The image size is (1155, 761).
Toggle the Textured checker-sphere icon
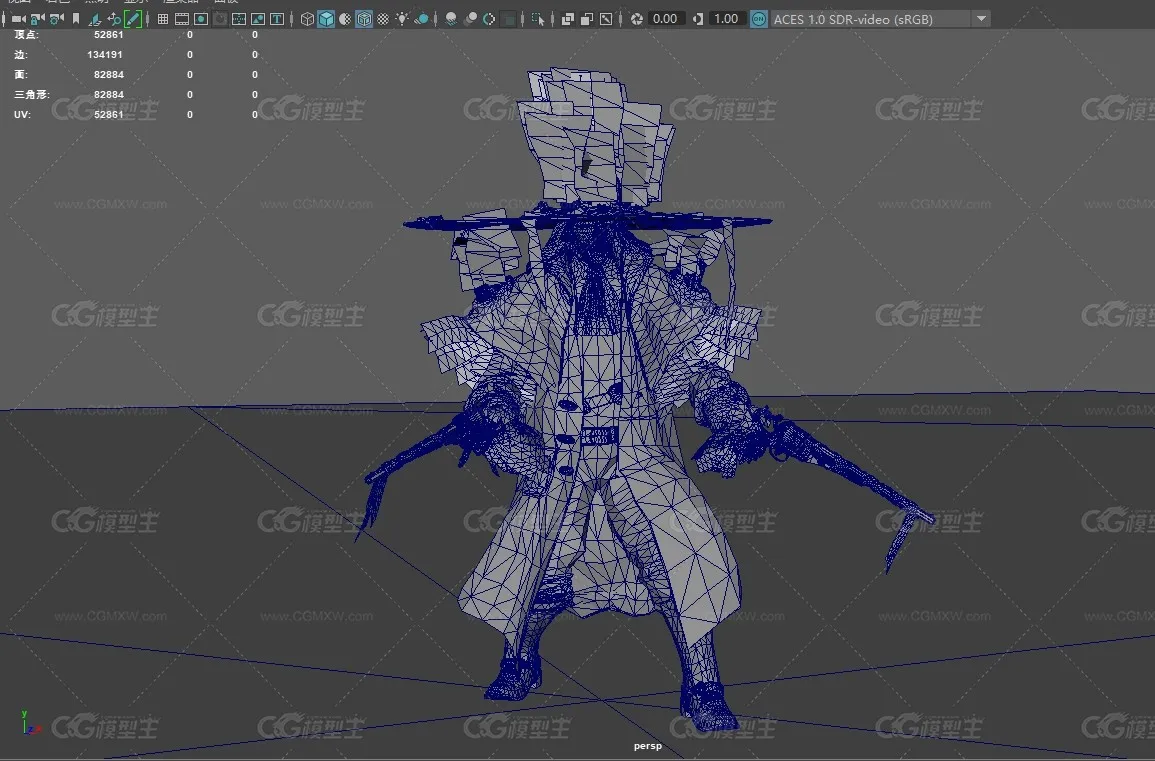(383, 19)
